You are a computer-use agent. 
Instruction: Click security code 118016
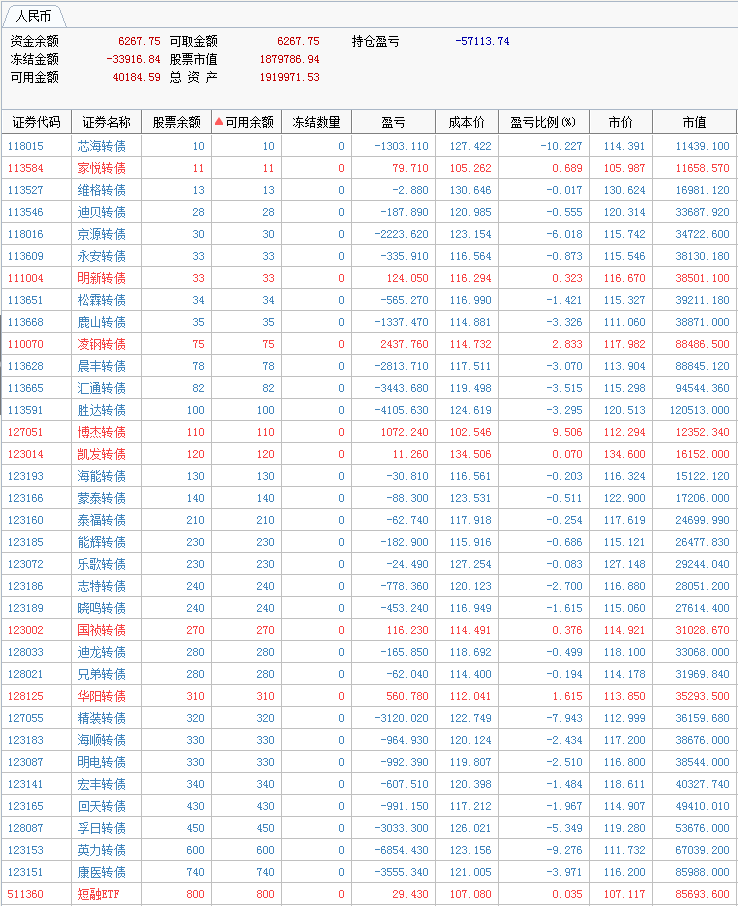click(25, 234)
